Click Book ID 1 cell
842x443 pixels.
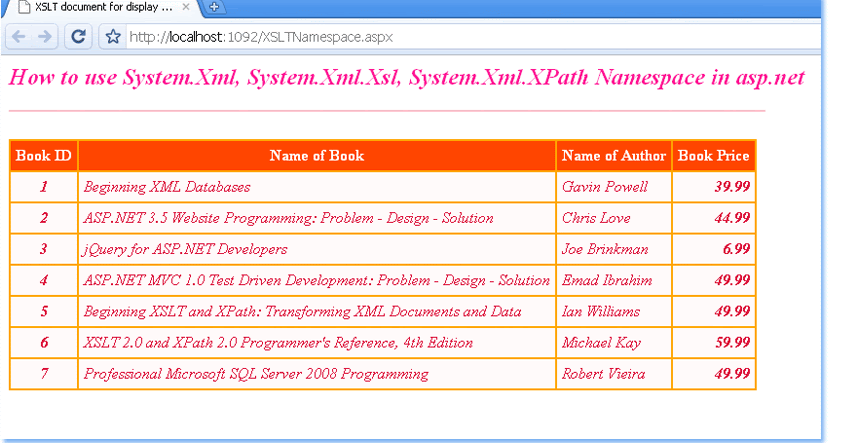(x=43, y=187)
